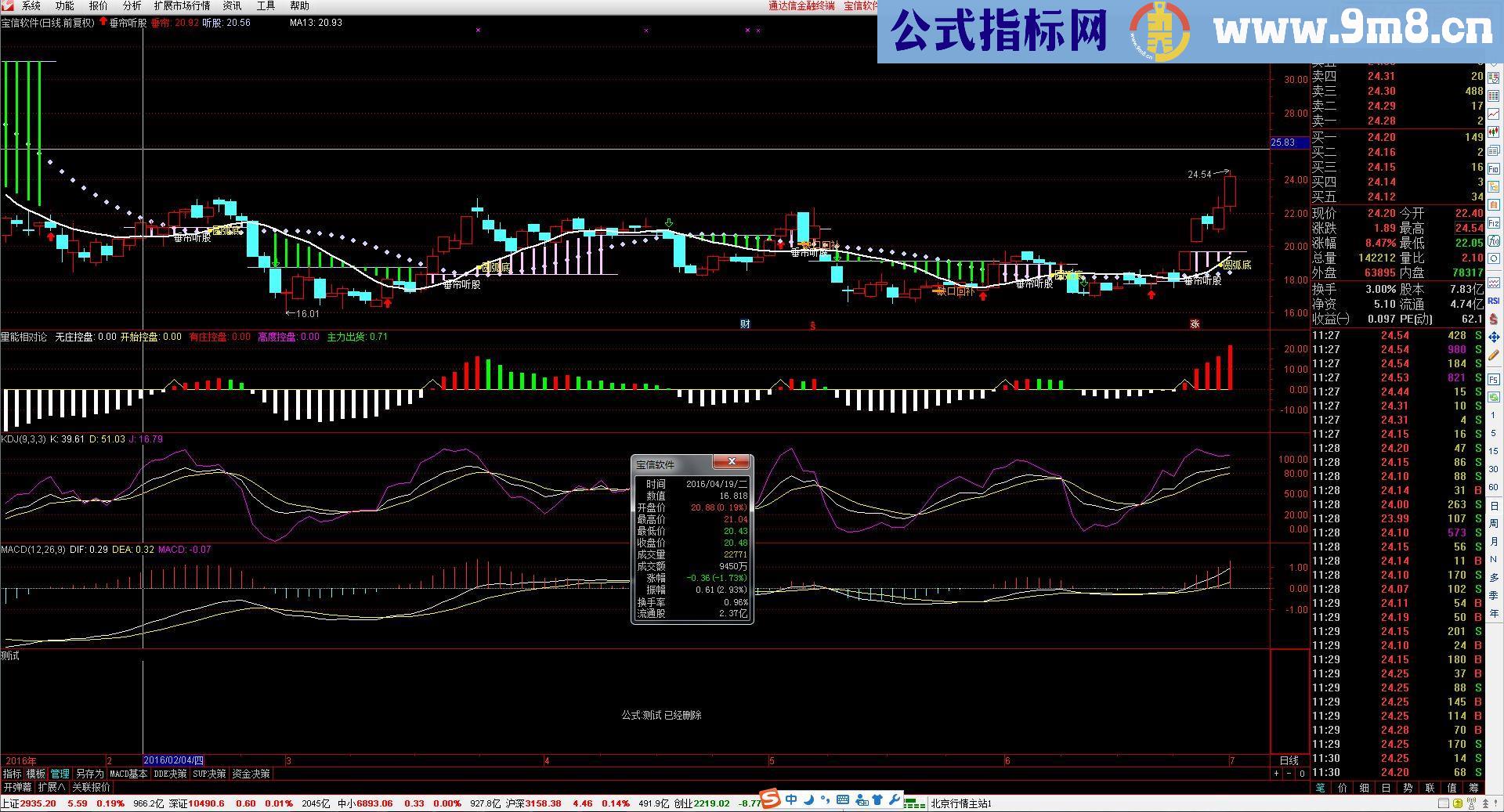Image resolution: width=1504 pixels, height=812 pixels.
Task: Click the Sogou input icon in bottom toolbar
Action: pyautogui.click(x=769, y=800)
